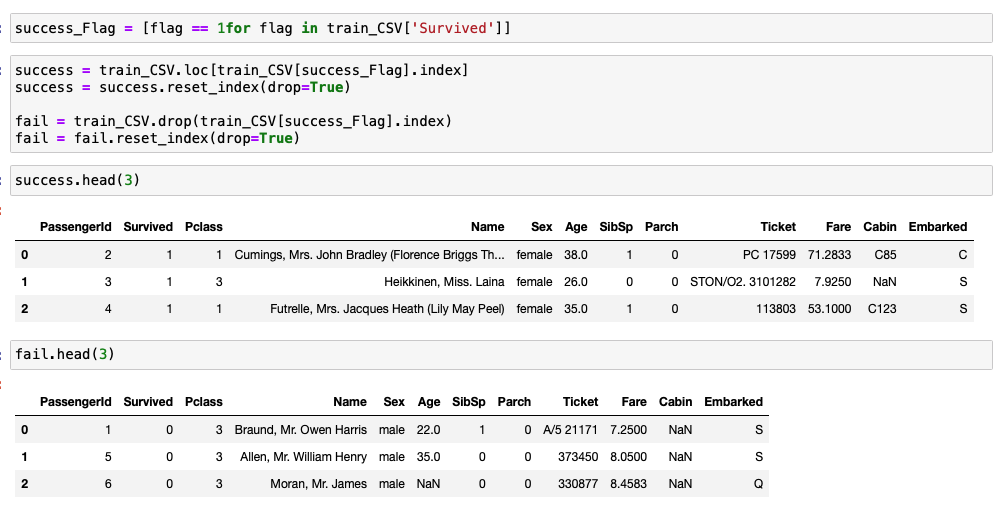Image resolution: width=1003 pixels, height=505 pixels.
Task: Click Futrelle, Mrs. Jacques Heath name cell
Action: pos(387,309)
